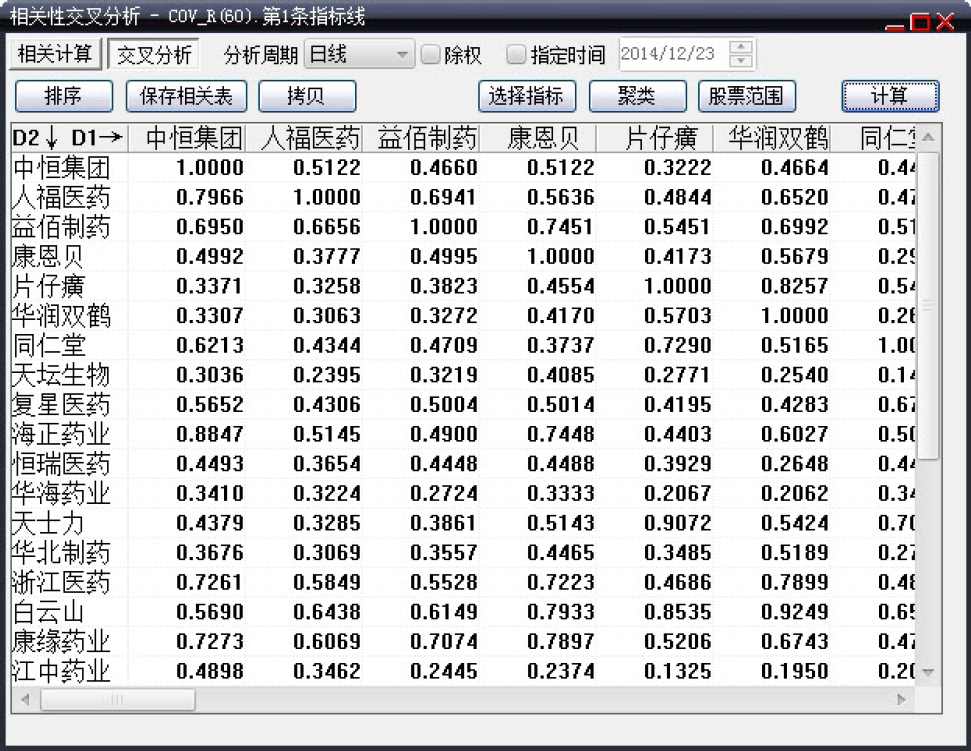Click the 聚类 button
This screenshot has width=971, height=751.
(x=638, y=96)
